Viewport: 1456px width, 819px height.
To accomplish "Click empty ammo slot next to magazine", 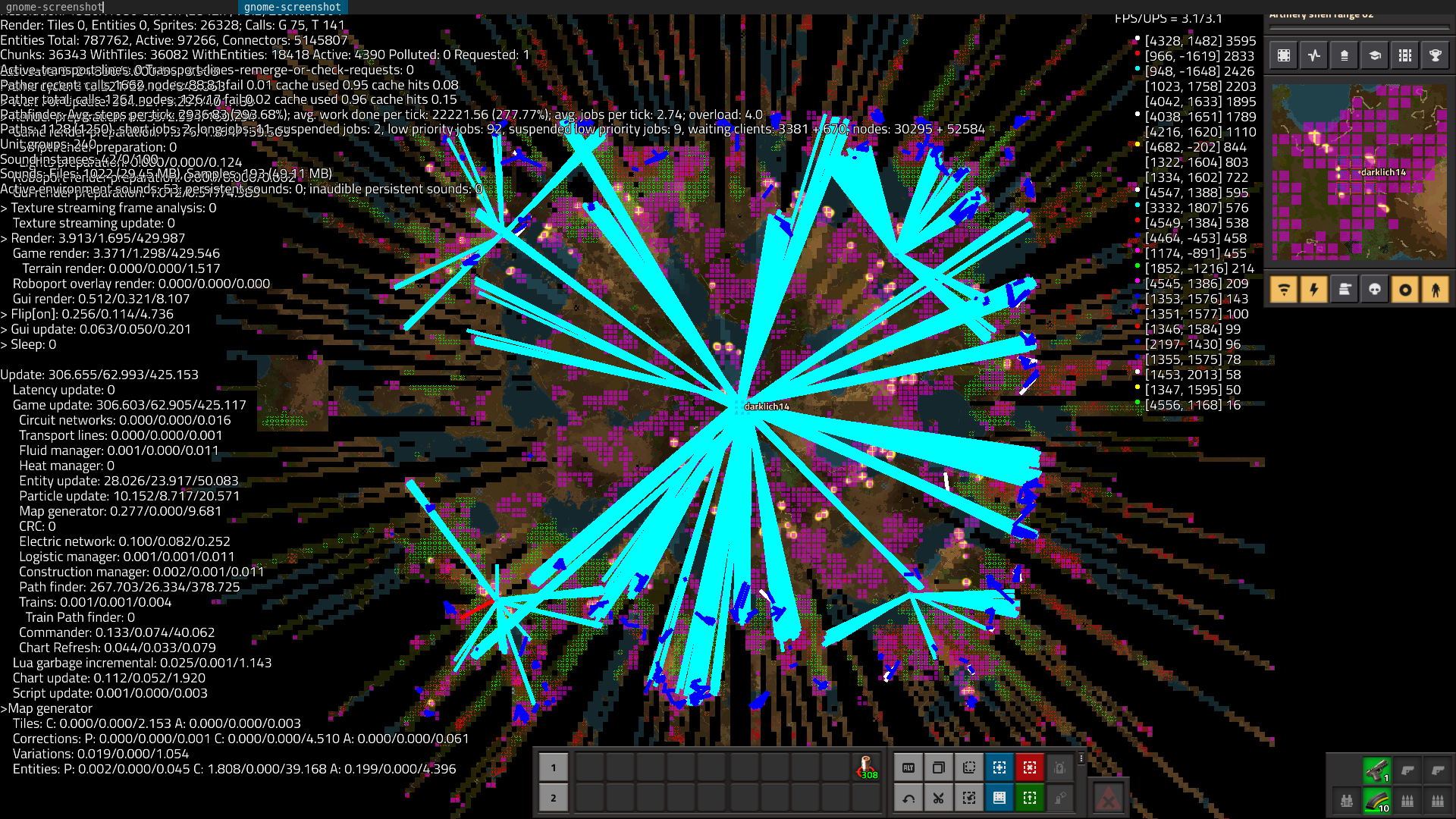I will (x=1407, y=801).
